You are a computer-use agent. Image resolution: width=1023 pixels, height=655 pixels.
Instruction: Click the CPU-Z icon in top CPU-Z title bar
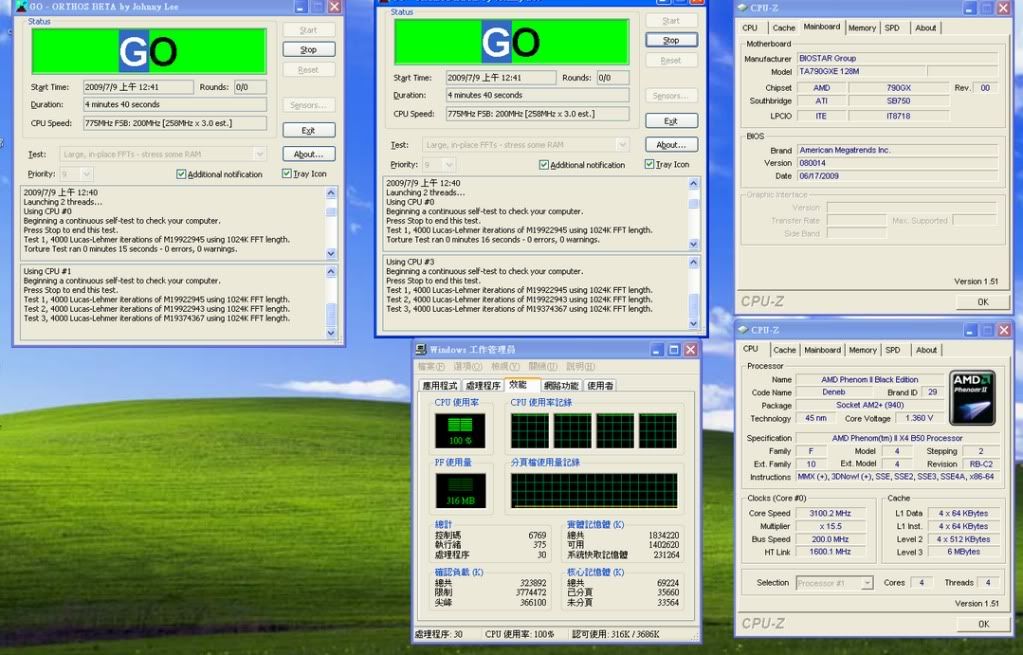743,8
